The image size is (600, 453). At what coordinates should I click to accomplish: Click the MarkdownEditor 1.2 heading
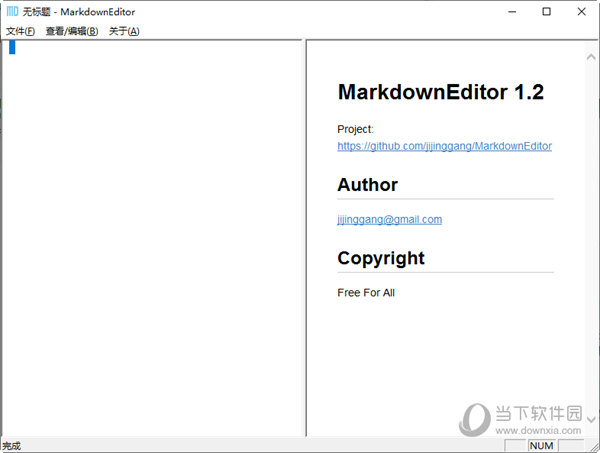pos(440,92)
